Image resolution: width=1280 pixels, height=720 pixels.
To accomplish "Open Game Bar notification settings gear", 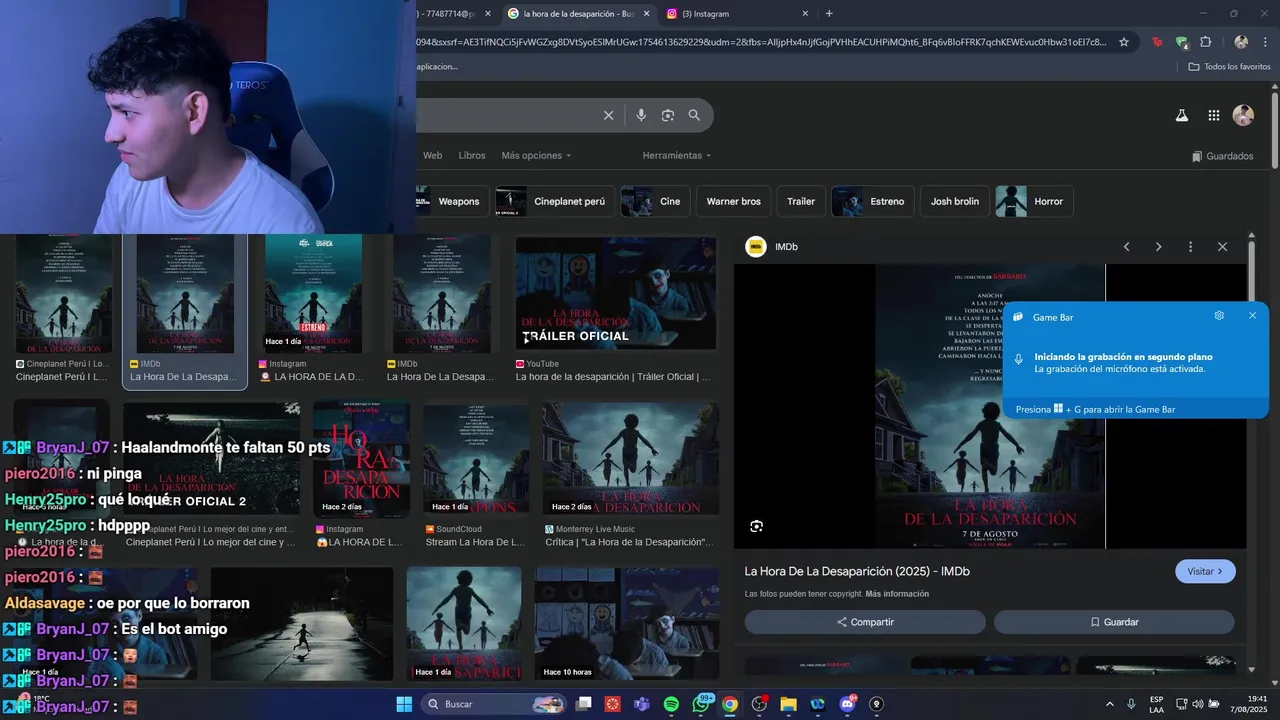I will click(1219, 316).
